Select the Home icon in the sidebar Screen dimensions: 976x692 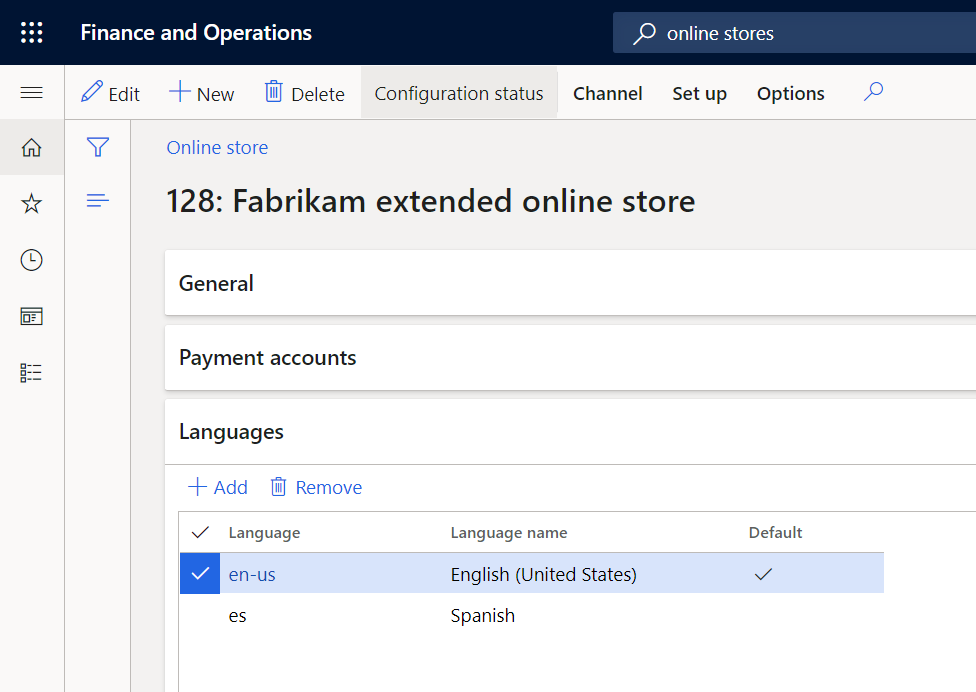coord(31,146)
